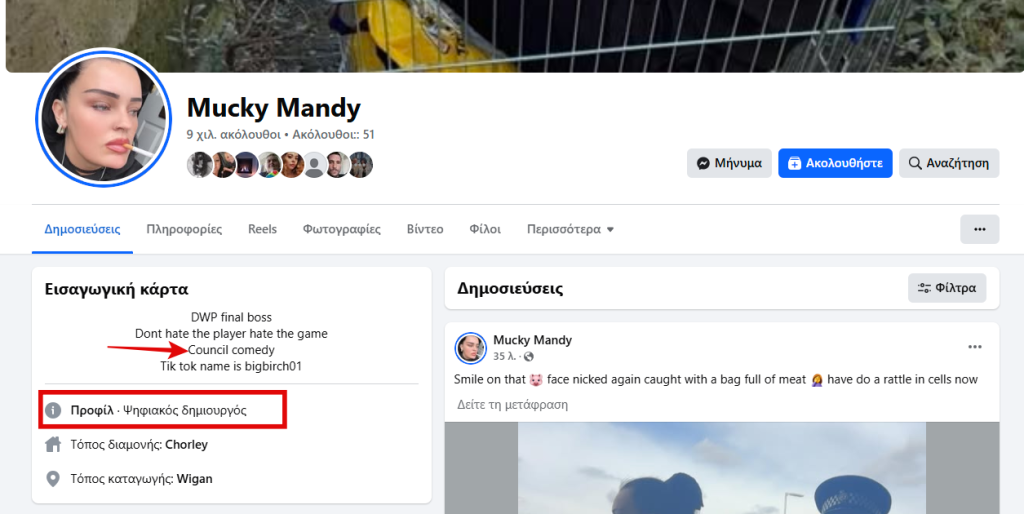Open the large profile picture
The image size is (1024, 514).
103,118
